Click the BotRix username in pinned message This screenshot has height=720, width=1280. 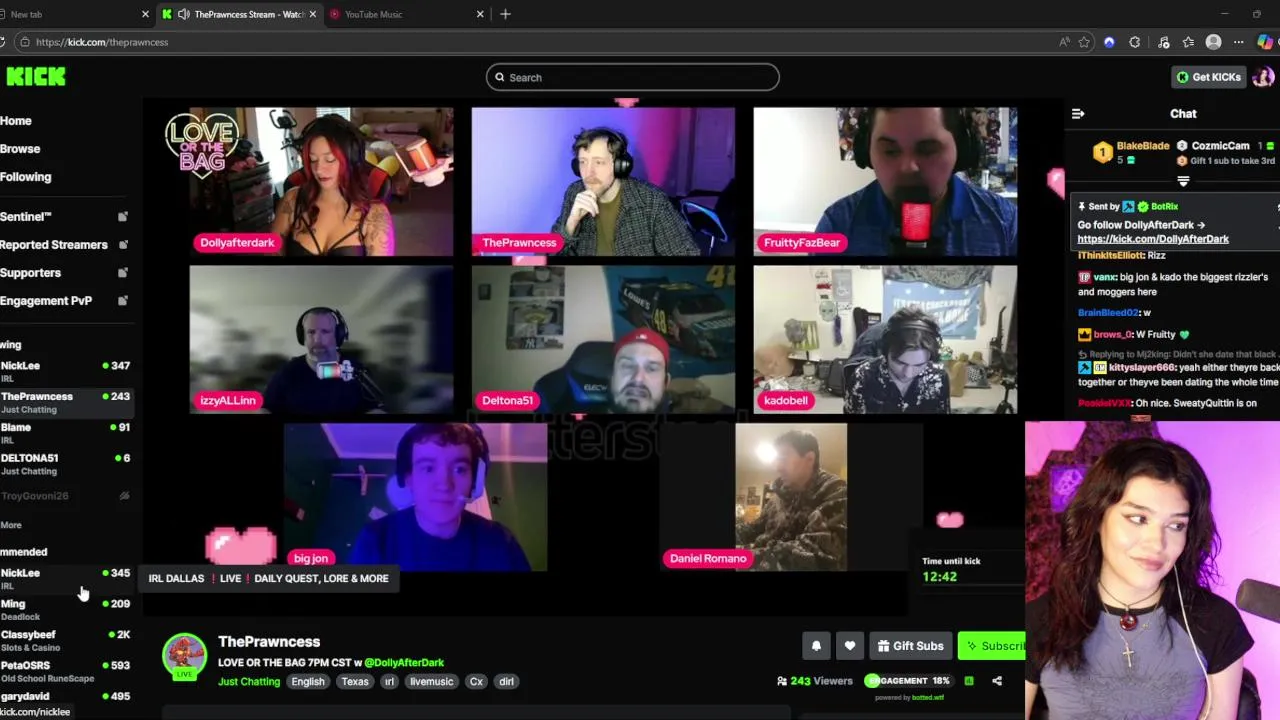coord(1164,207)
